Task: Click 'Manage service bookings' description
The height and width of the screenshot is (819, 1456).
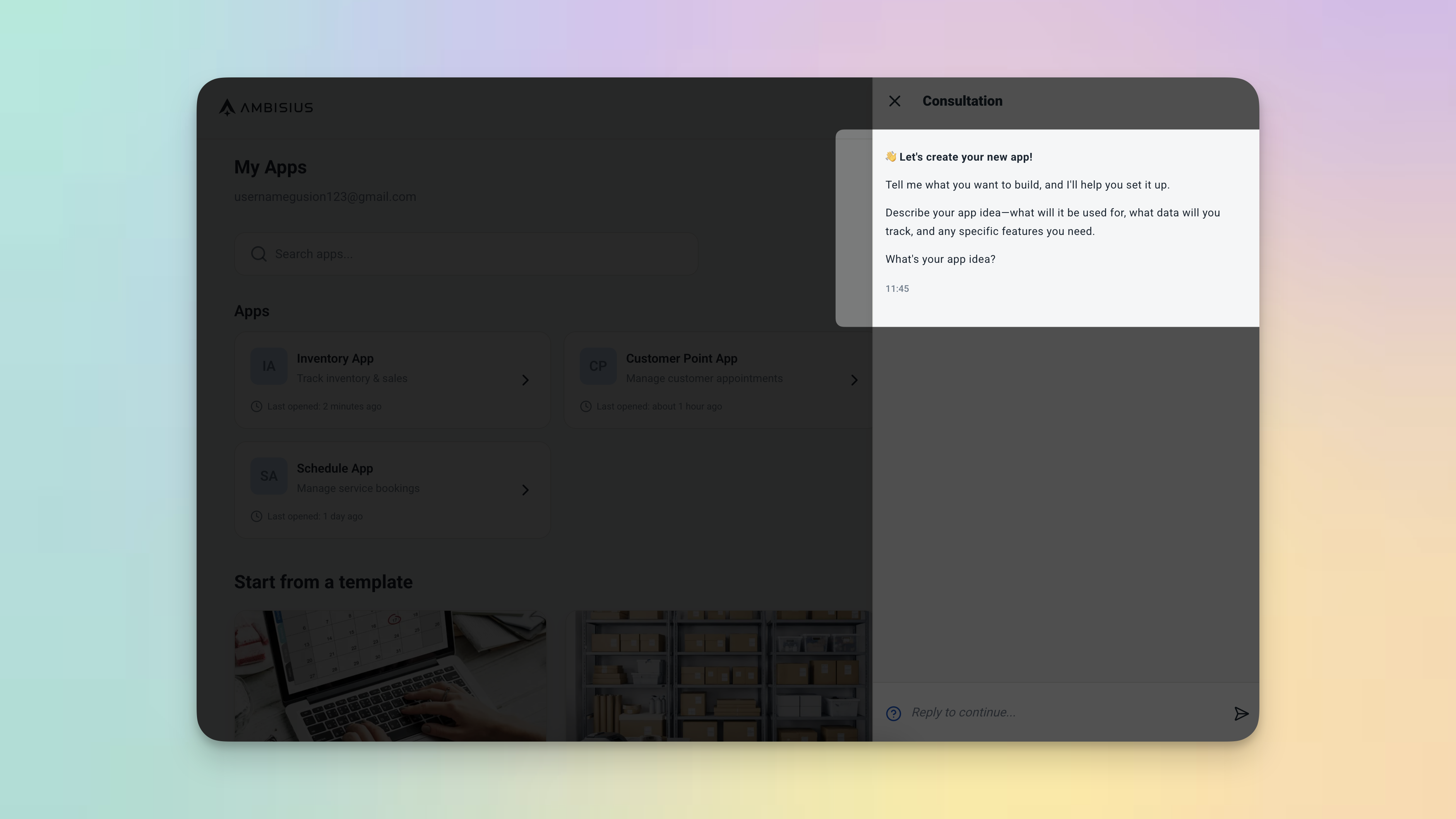Action: tap(358, 488)
